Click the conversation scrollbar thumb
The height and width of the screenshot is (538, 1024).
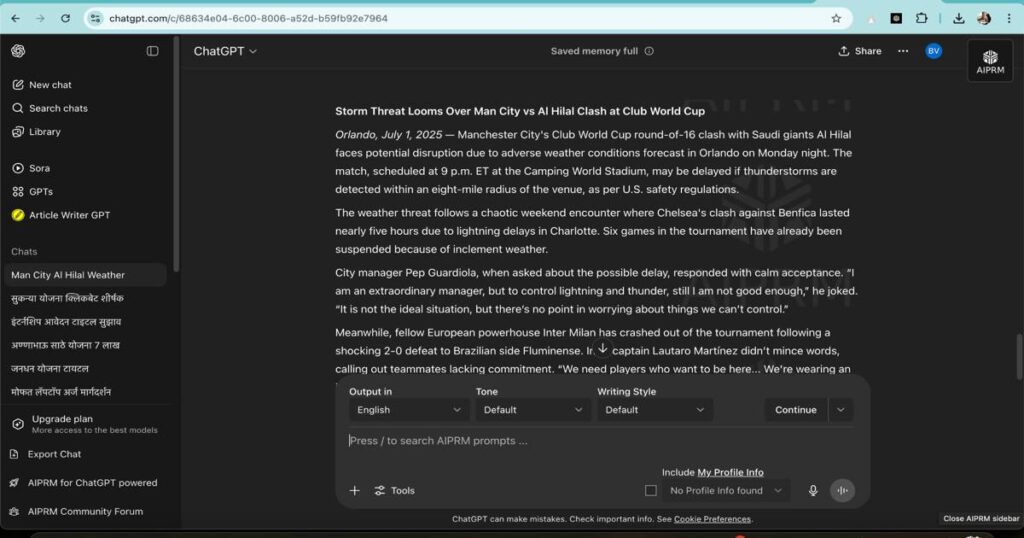pos(1019,356)
